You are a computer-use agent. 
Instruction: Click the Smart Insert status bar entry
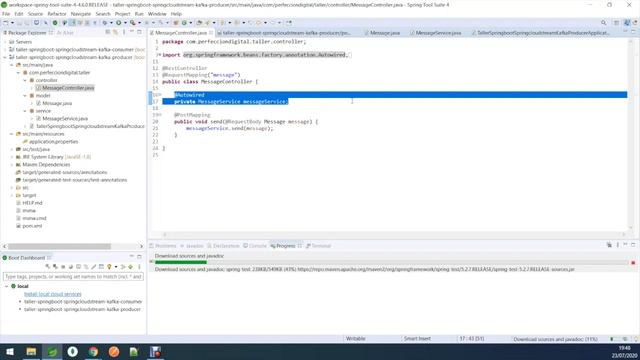tap(417, 339)
